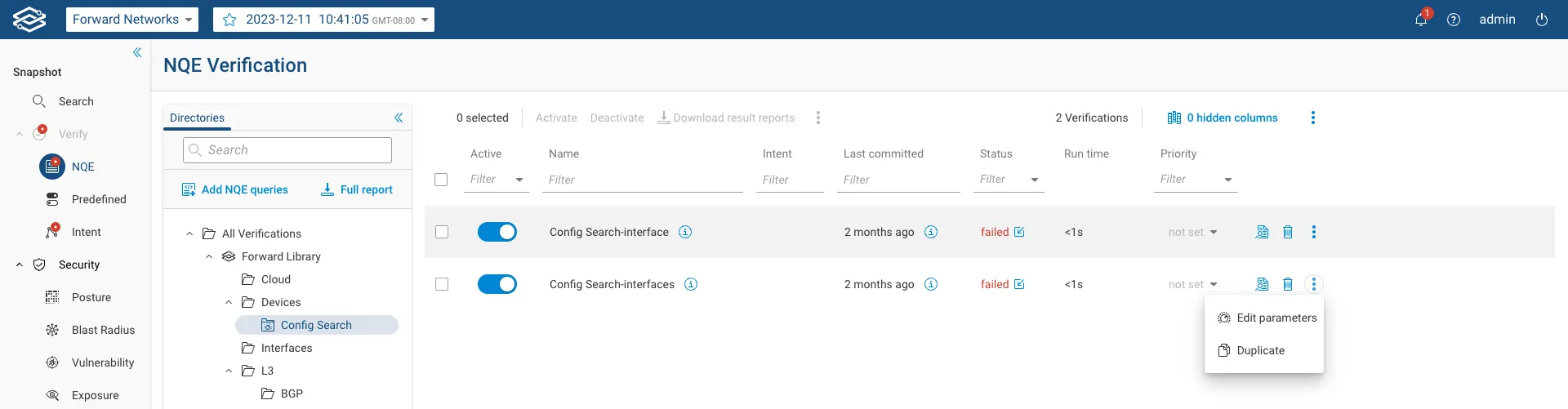The height and width of the screenshot is (409, 1568).
Task: Select the Config Search folder
Action: pos(317,325)
